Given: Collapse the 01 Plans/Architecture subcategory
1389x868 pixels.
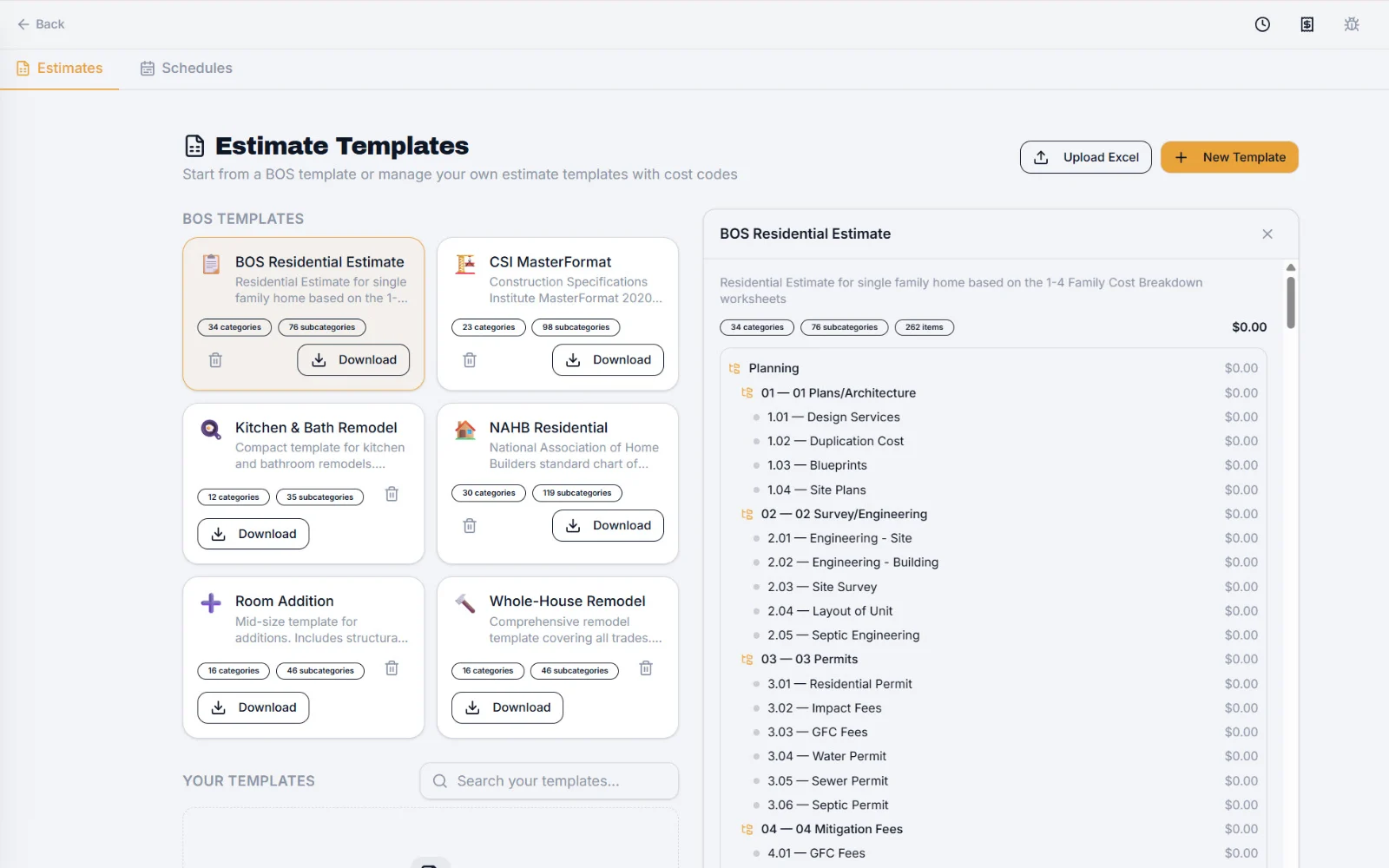Looking at the screenshot, I should click(x=747, y=393).
